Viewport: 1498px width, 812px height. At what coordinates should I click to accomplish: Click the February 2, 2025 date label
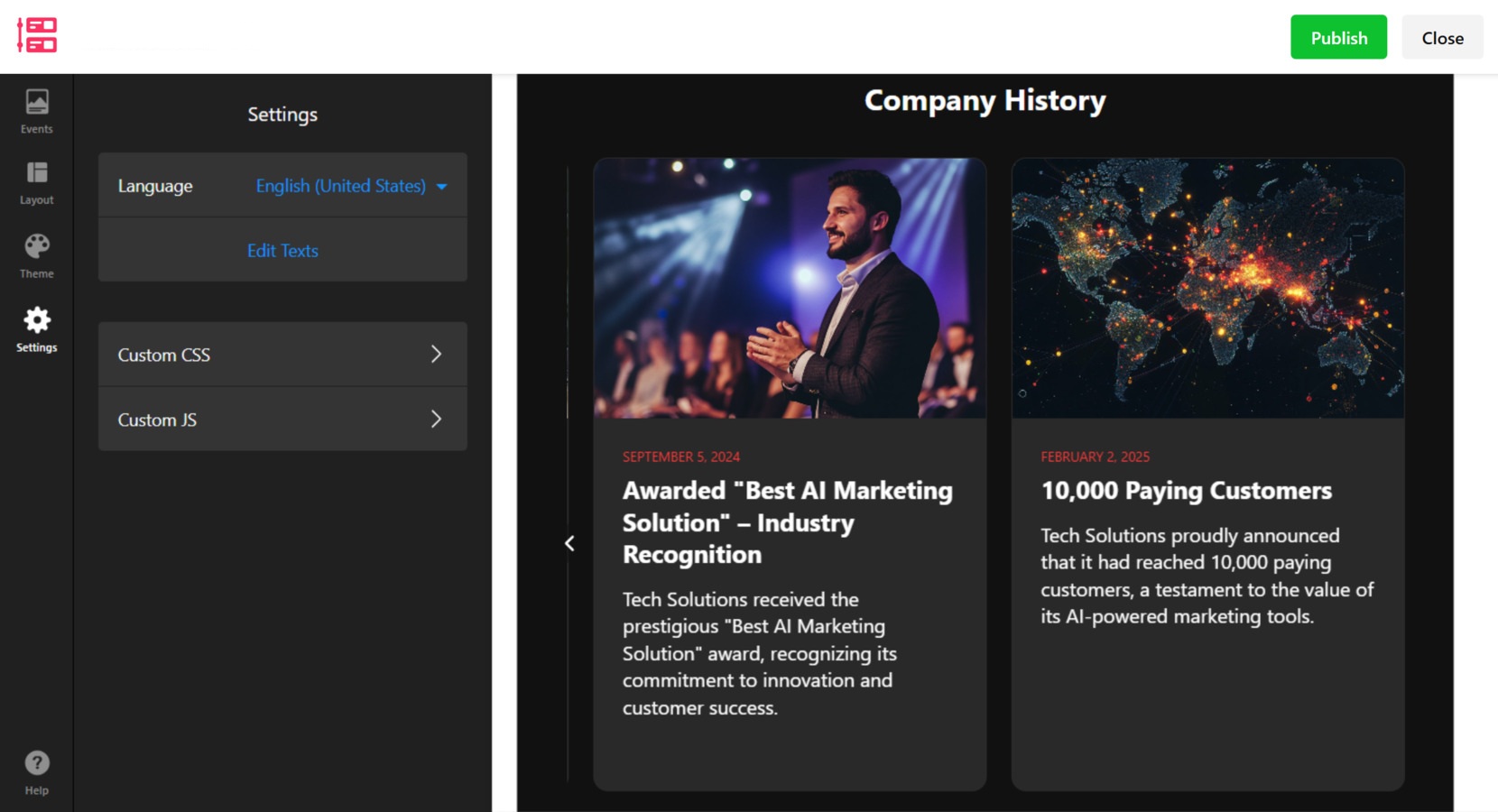tap(1095, 457)
